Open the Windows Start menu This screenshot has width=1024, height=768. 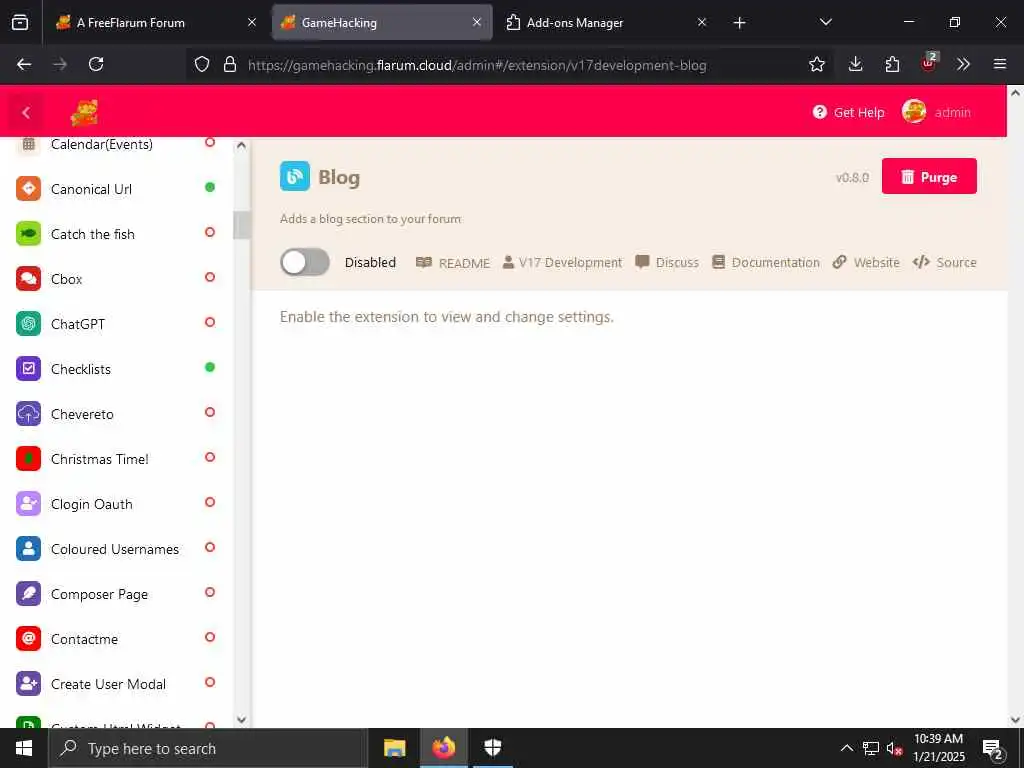coord(24,748)
